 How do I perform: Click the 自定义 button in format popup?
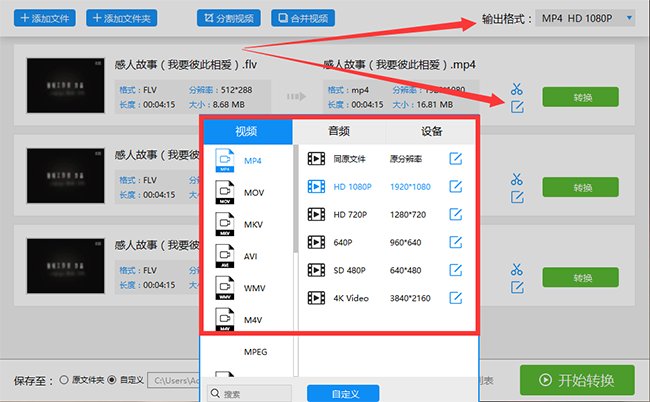[343, 393]
